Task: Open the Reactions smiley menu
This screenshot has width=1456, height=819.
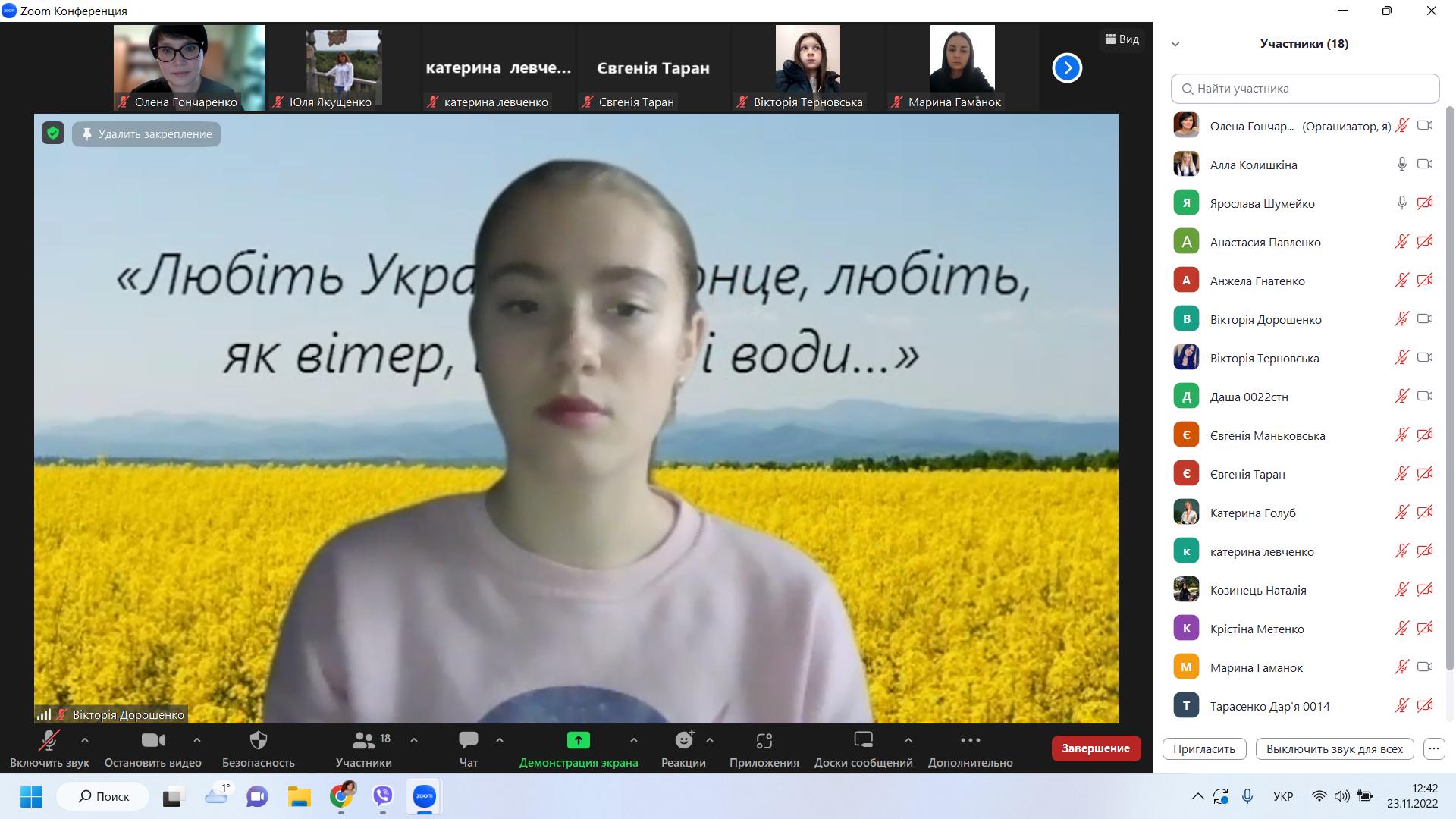Action: point(684,741)
